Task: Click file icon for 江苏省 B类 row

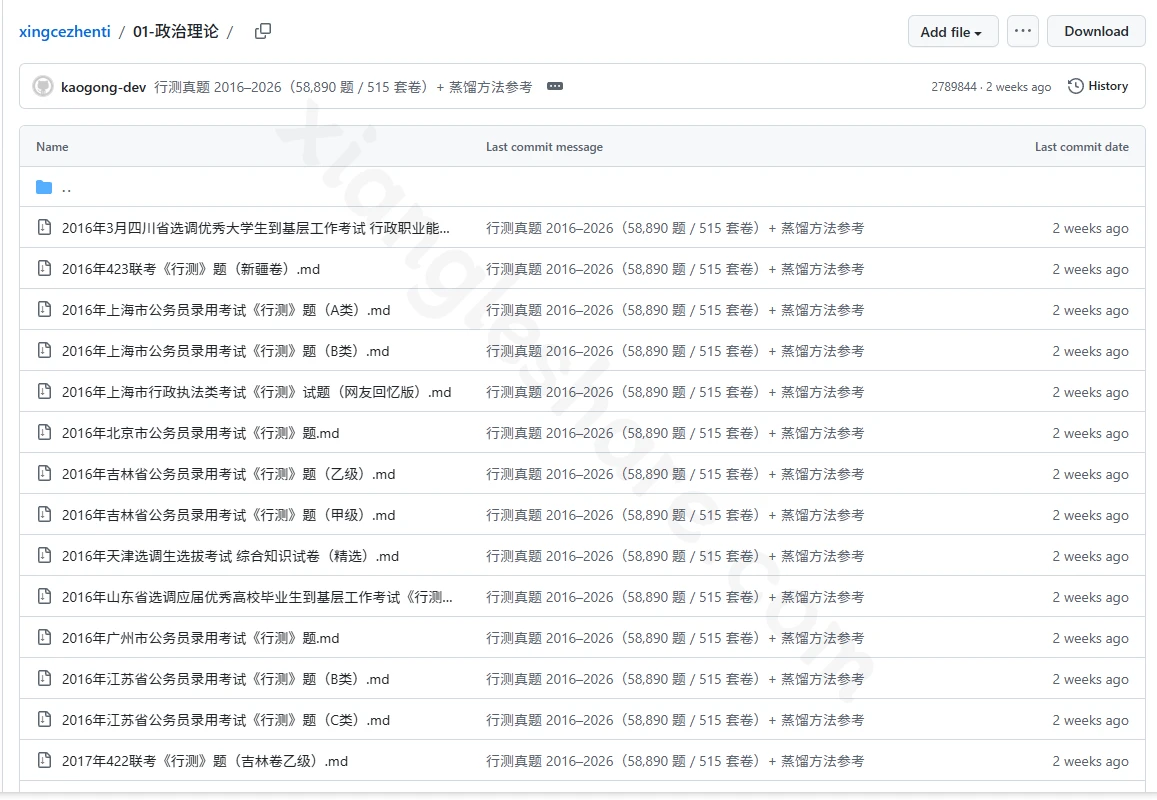Action: coord(44,678)
